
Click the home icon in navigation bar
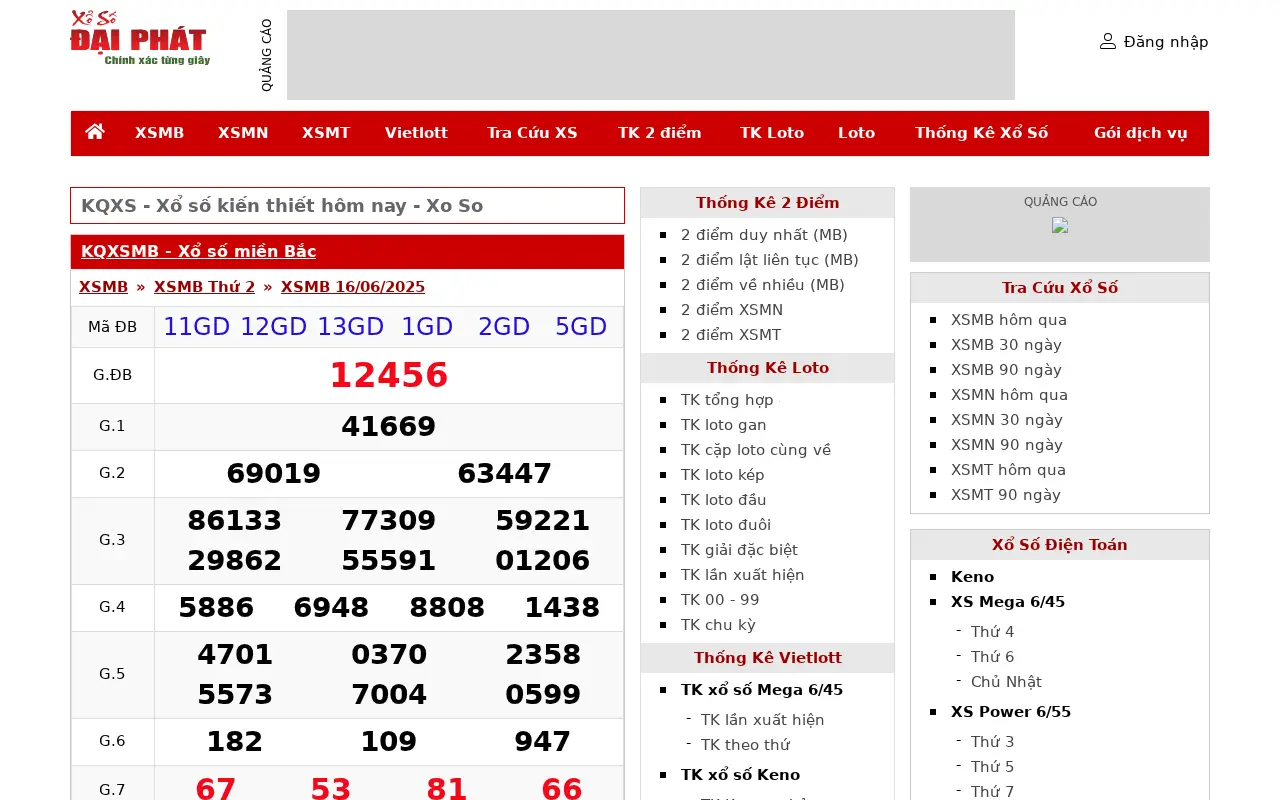(x=95, y=132)
